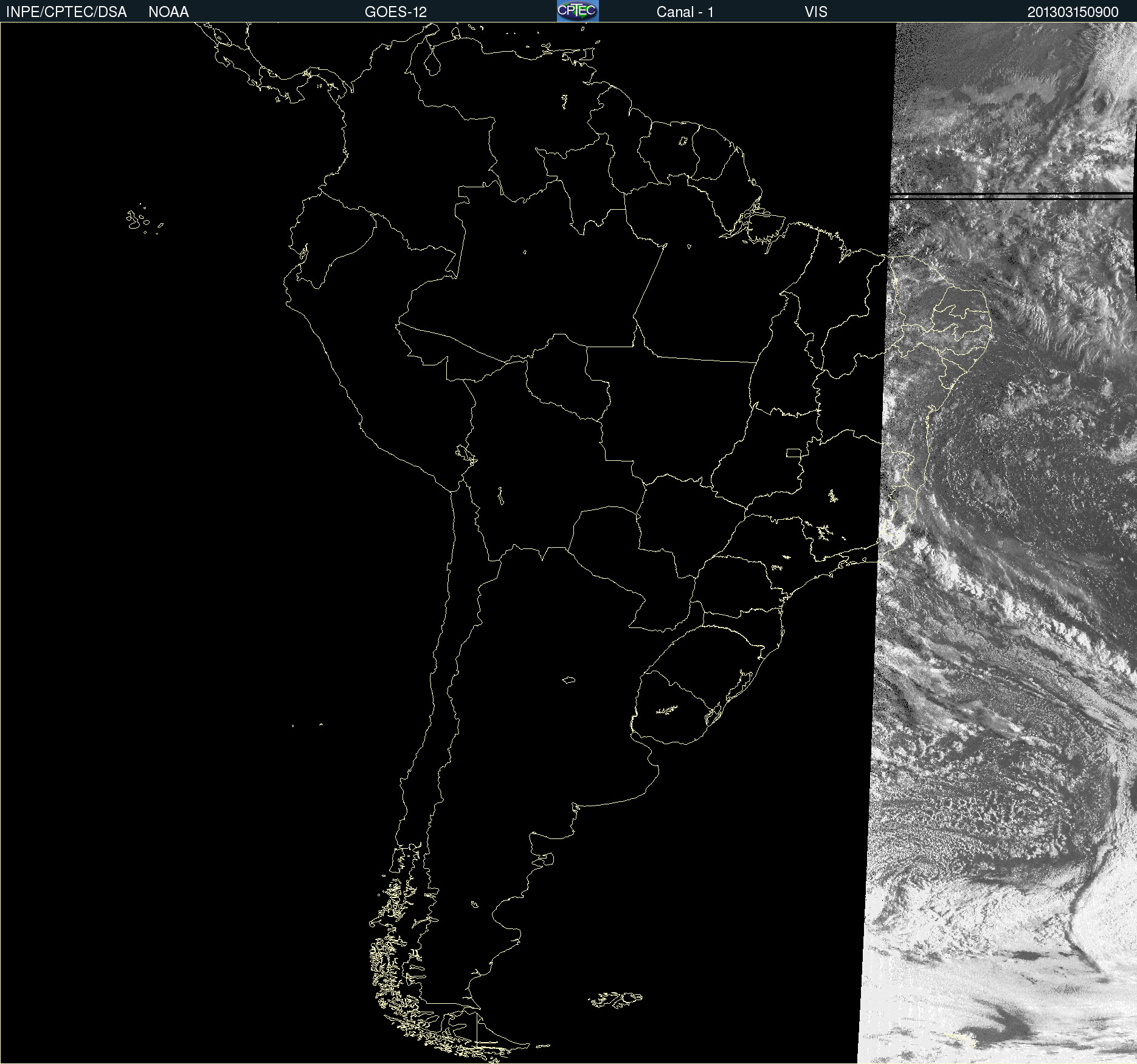Click the VIS channel label
The width and height of the screenshot is (1137, 1064).
click(x=816, y=12)
